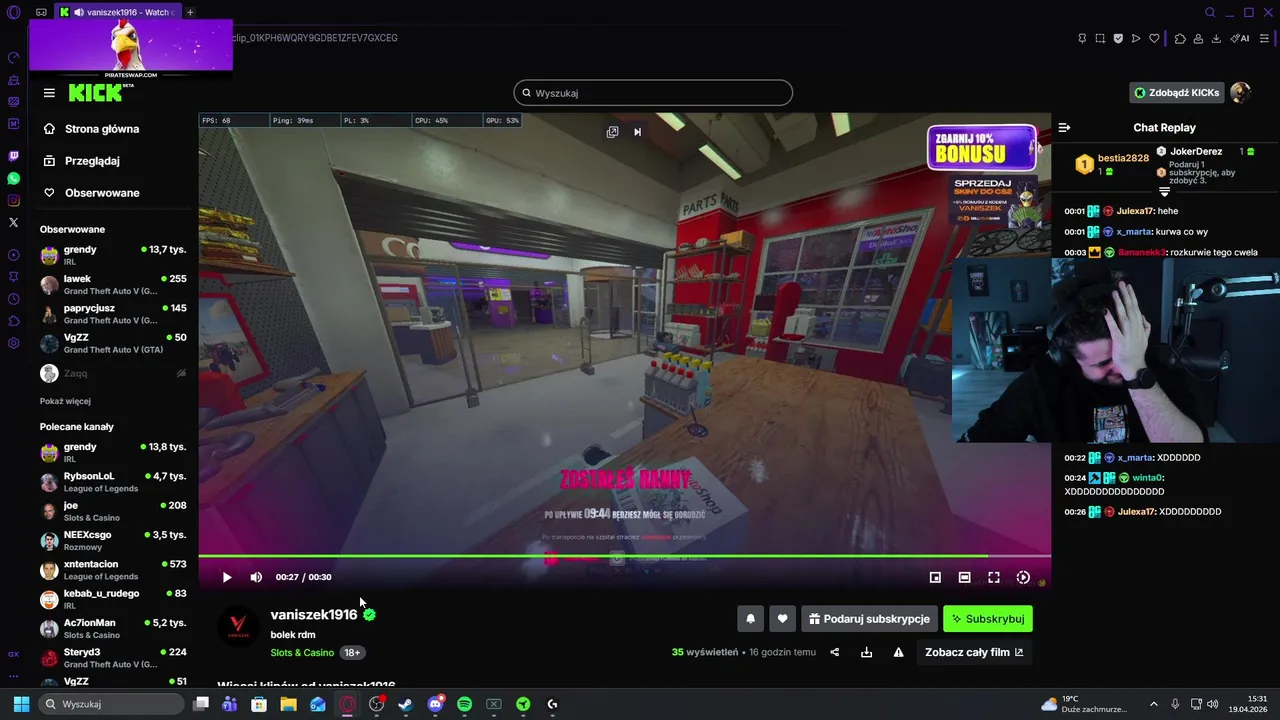Click the pop-out video icon
The height and width of the screenshot is (720, 1280).
click(612, 131)
